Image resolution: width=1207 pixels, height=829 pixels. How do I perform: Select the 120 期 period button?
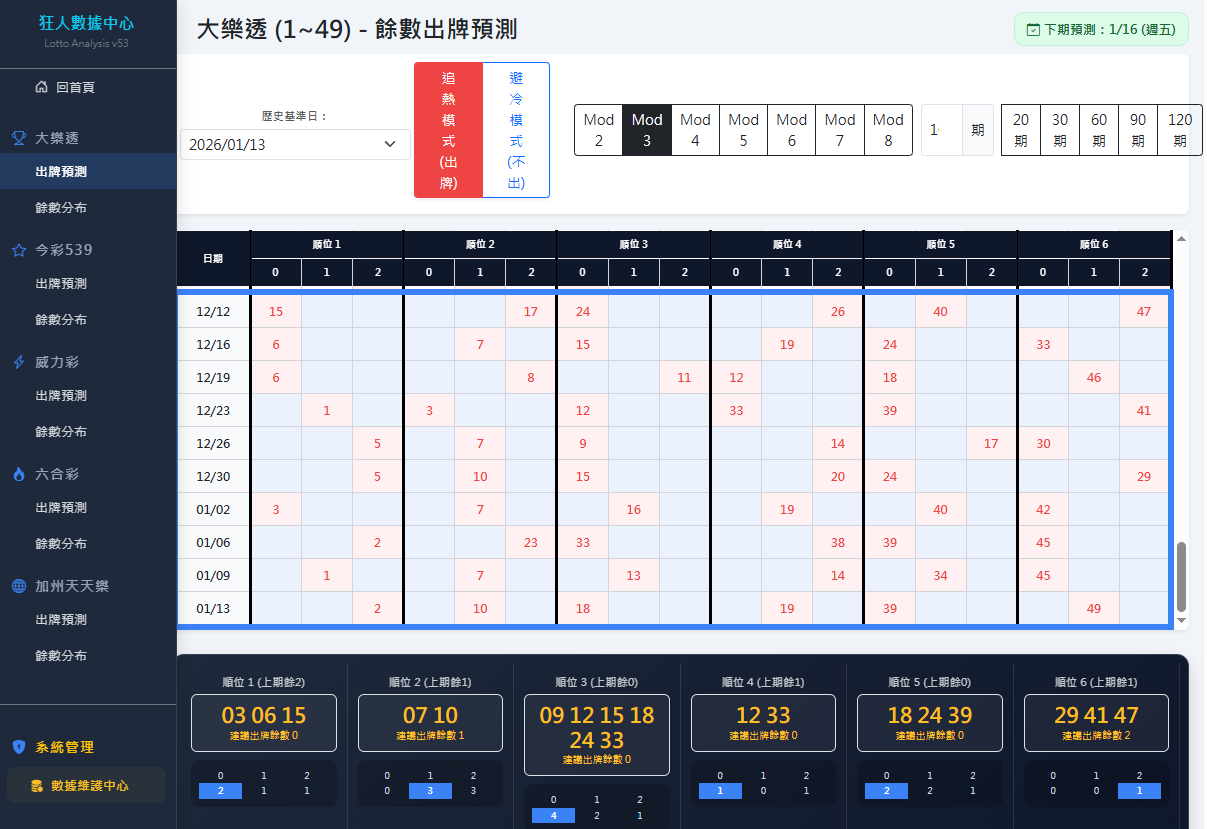click(x=1180, y=130)
